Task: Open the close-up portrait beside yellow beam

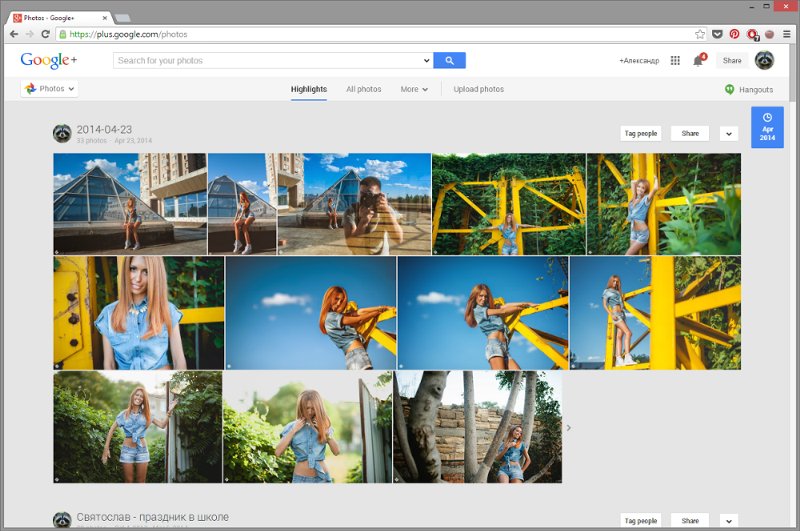Action: (x=139, y=313)
